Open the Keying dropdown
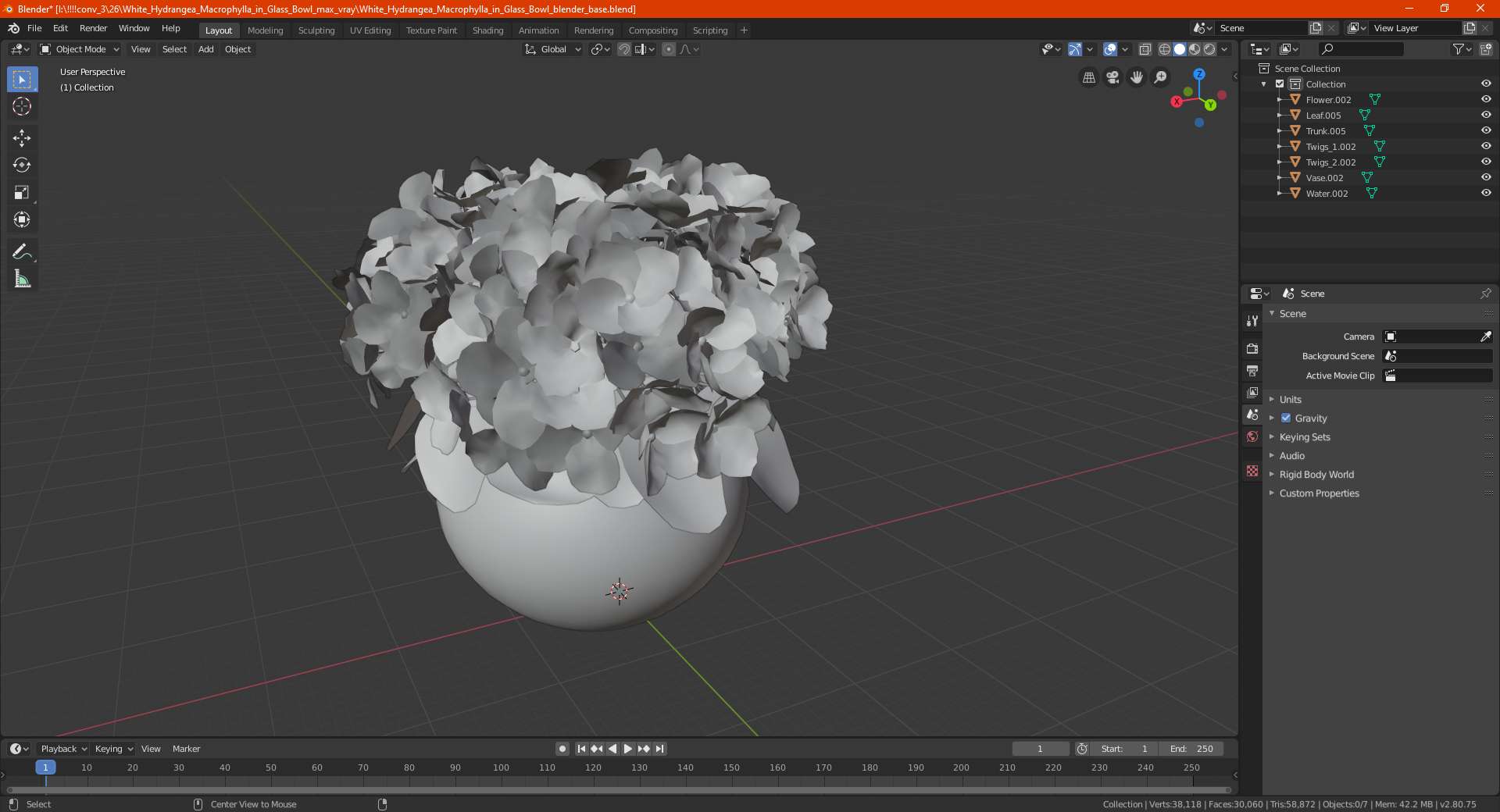The height and width of the screenshot is (812, 1500). [x=114, y=749]
